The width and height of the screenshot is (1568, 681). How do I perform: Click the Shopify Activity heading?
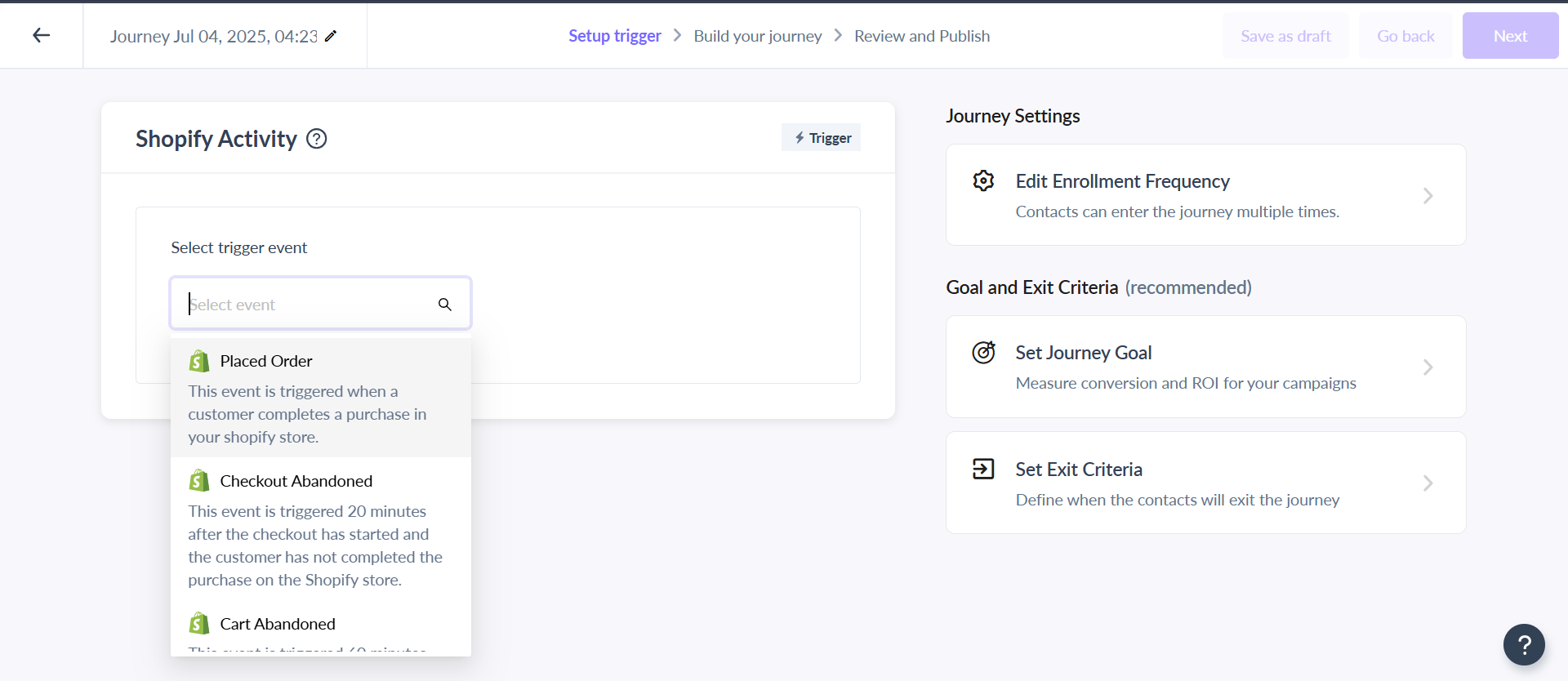[216, 139]
